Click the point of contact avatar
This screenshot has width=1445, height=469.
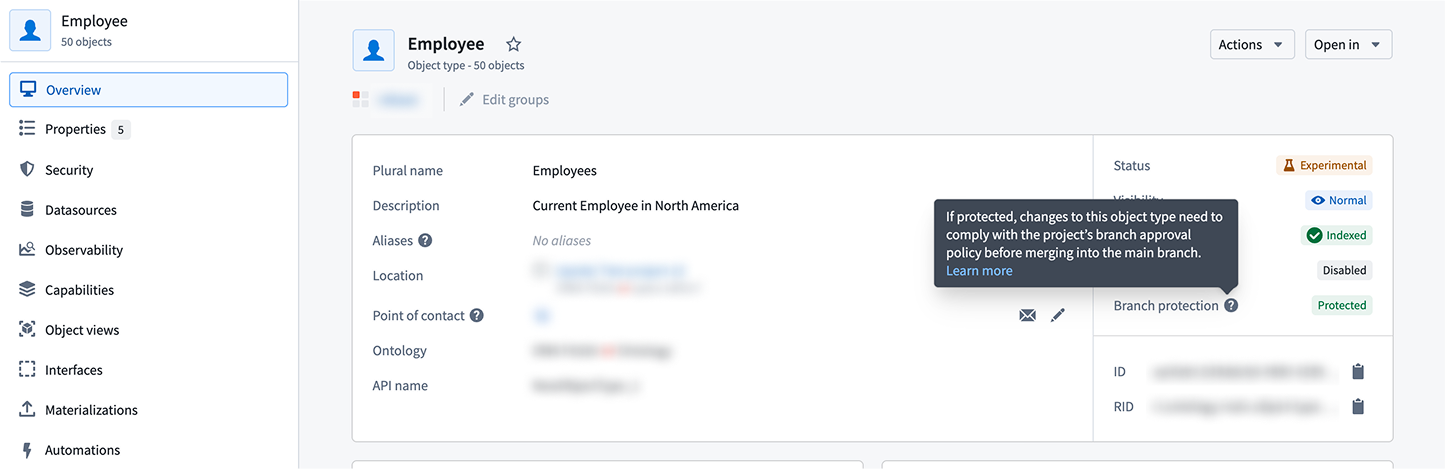(x=541, y=316)
